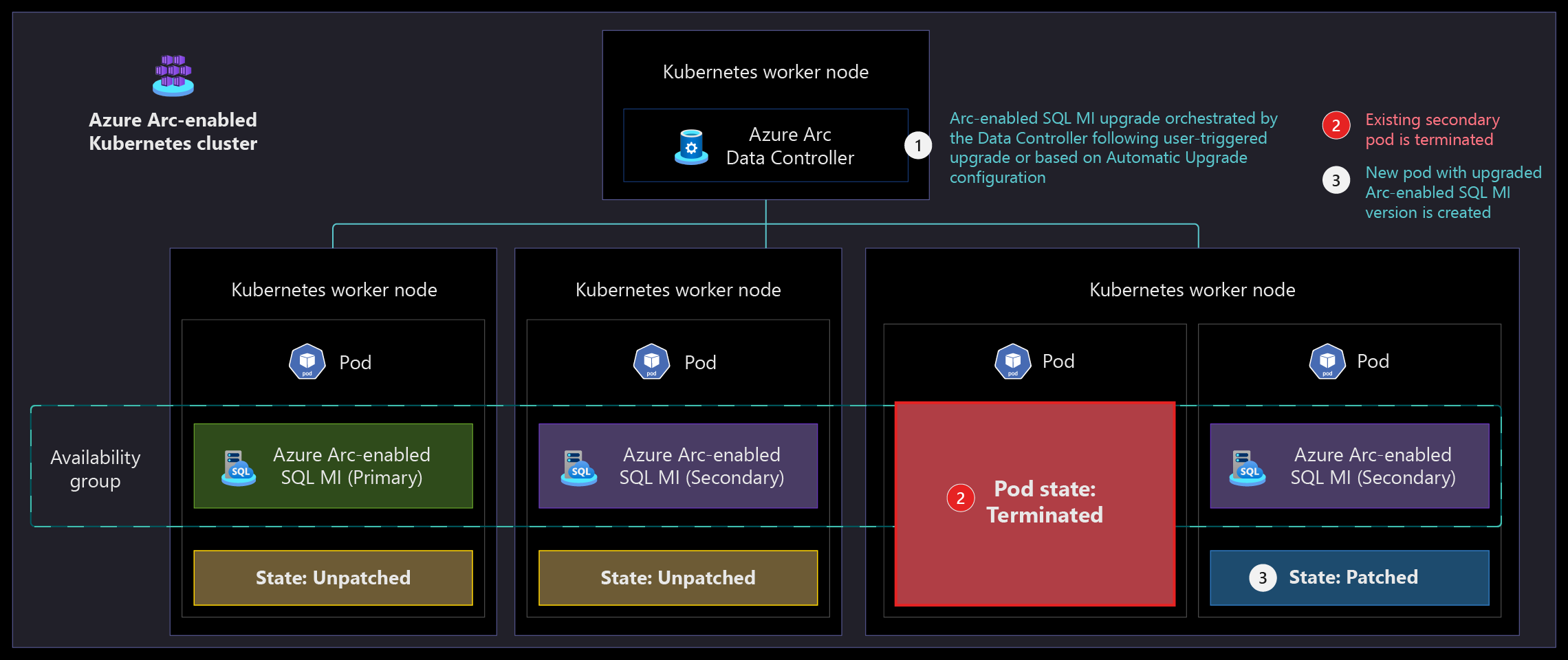Click 'Kubernetes worker node' heading above the Primary pod
Image resolution: width=1568 pixels, height=660 pixels.
pyautogui.click(x=334, y=289)
